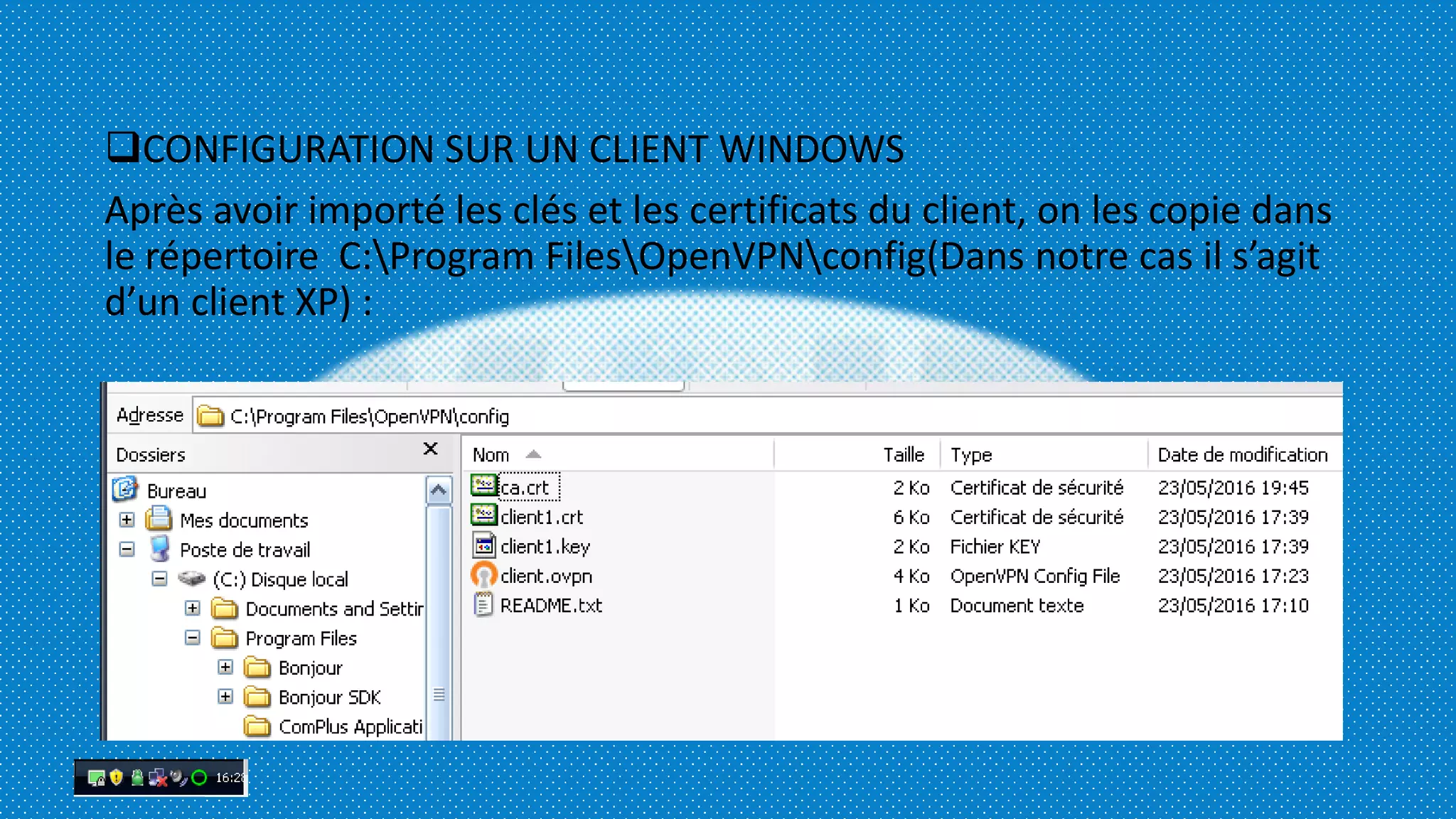The width and height of the screenshot is (1456, 819).
Task: Click the 'Fichier KEY' type cell
Action: [x=995, y=547]
